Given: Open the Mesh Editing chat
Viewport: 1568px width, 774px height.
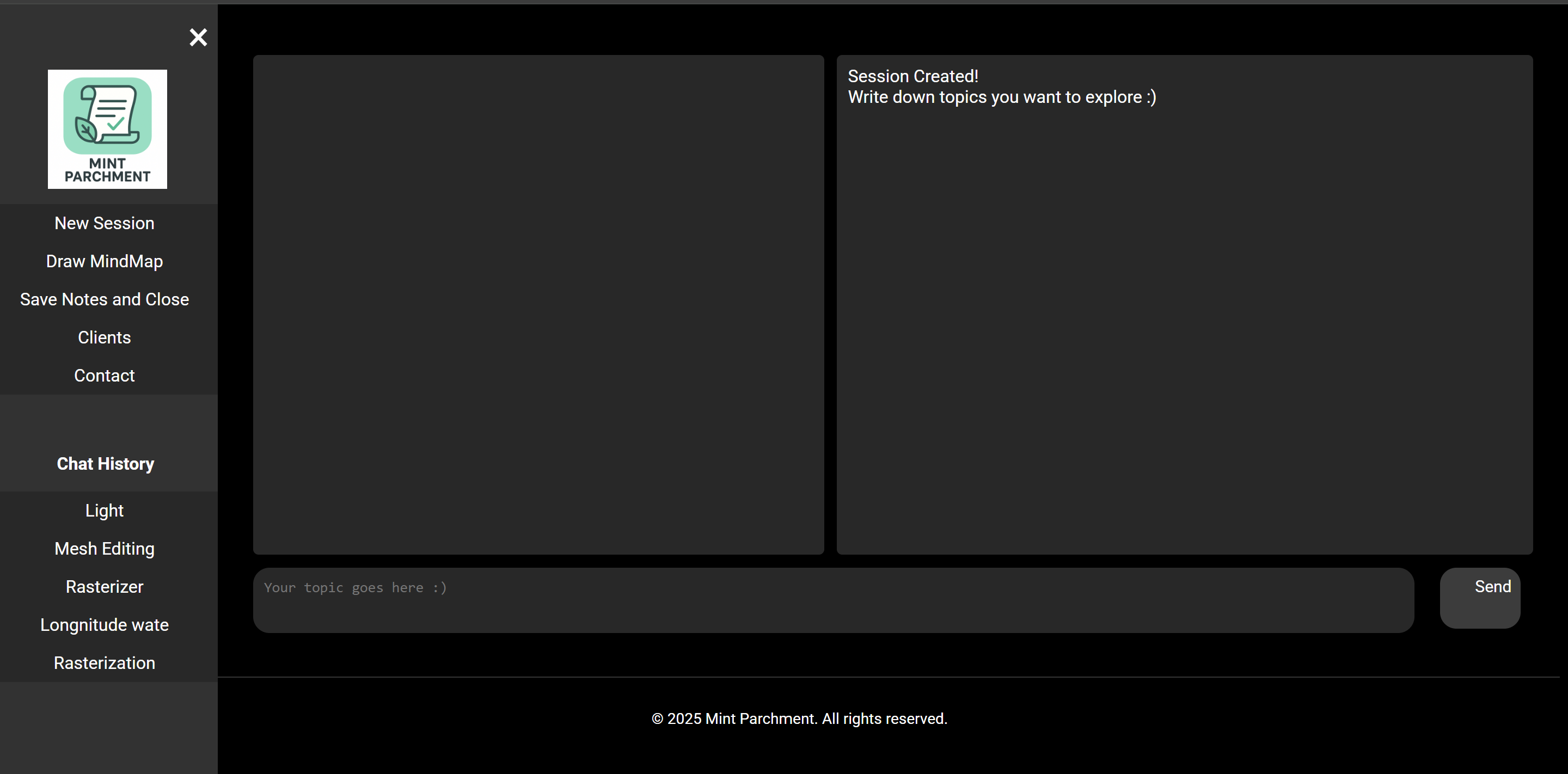Looking at the screenshot, I should [104, 549].
